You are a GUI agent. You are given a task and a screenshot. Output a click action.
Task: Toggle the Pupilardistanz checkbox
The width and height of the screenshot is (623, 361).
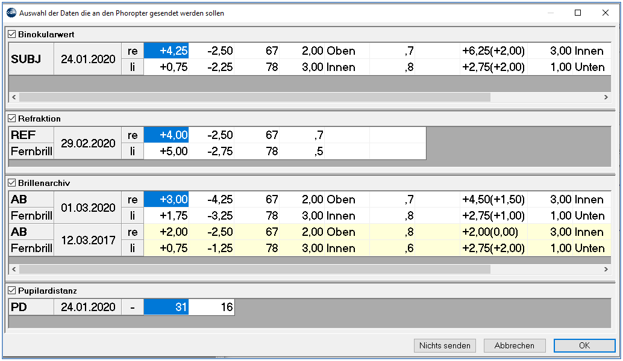coord(12,291)
